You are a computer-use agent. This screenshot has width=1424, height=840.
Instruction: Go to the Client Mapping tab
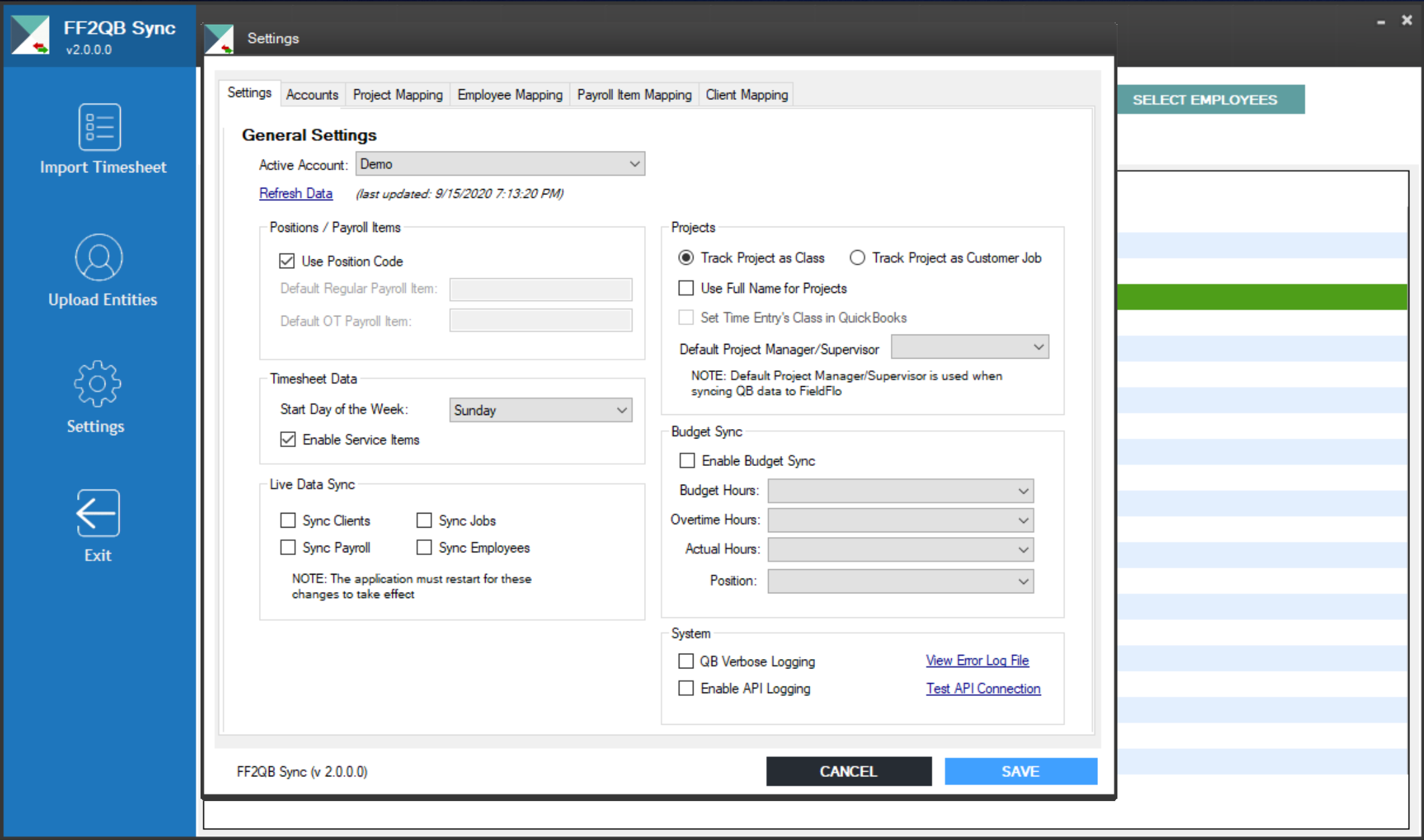[x=747, y=95]
